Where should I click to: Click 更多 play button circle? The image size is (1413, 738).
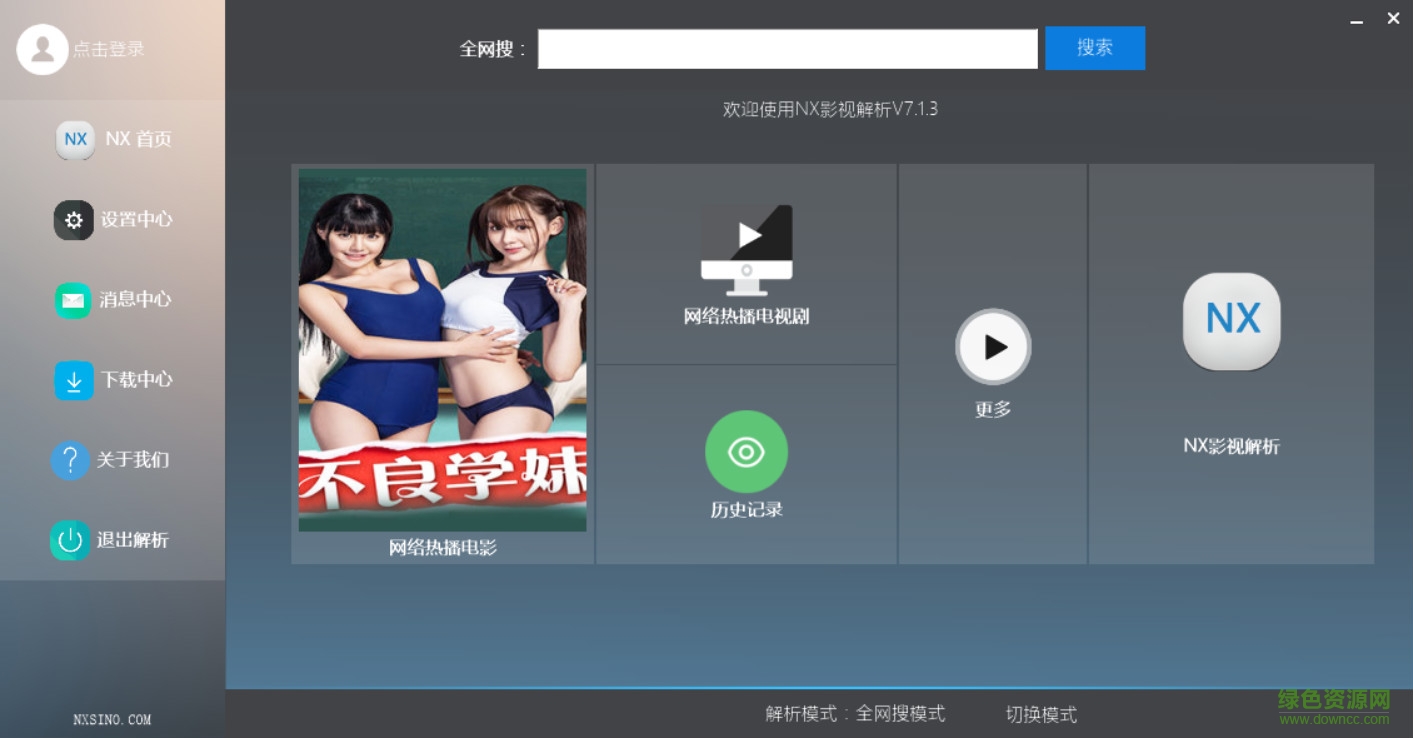[x=992, y=346]
